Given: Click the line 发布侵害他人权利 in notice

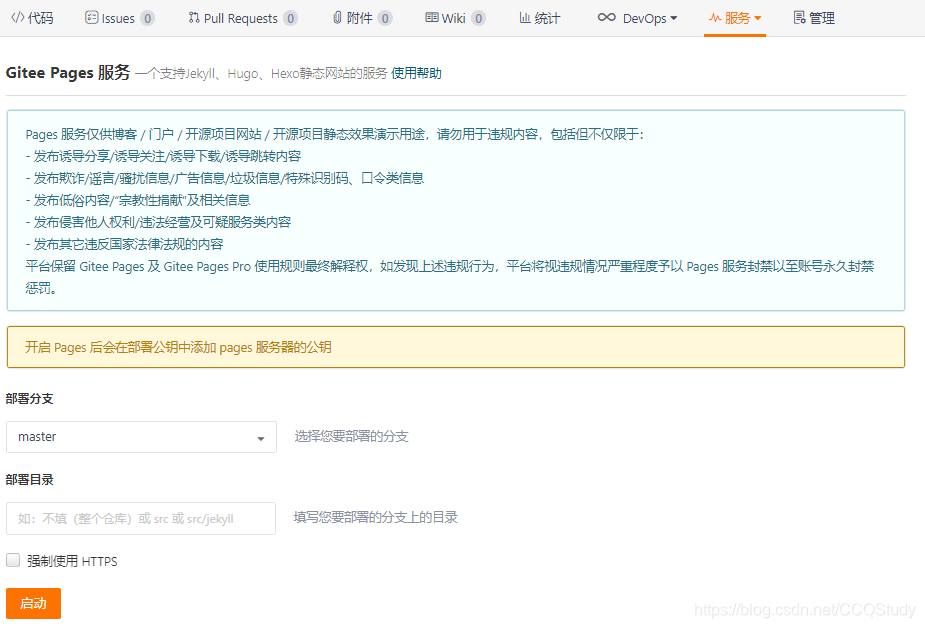Looking at the screenshot, I should coord(159,222).
